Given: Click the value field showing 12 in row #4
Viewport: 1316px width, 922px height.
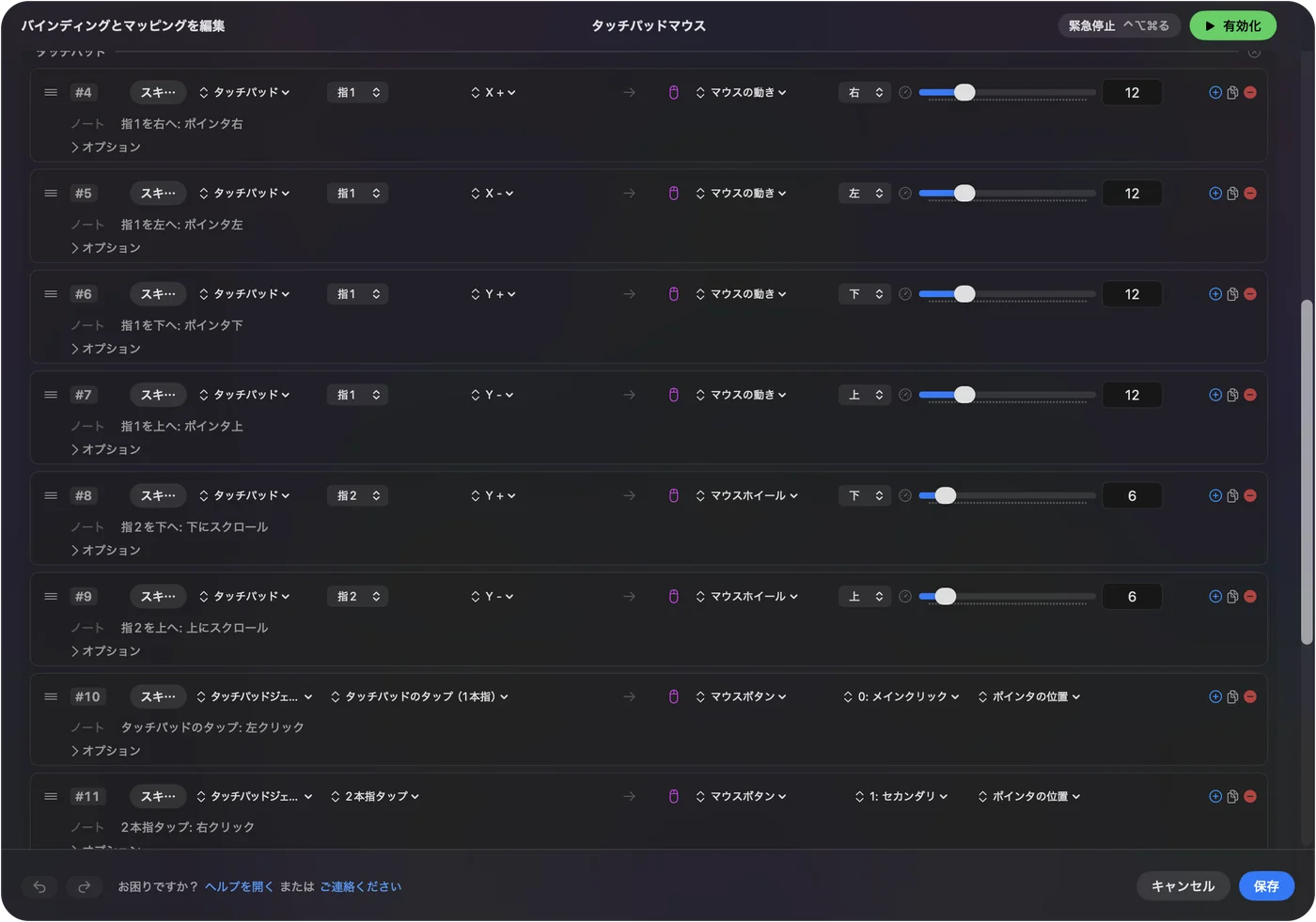Looking at the screenshot, I should 1132,92.
